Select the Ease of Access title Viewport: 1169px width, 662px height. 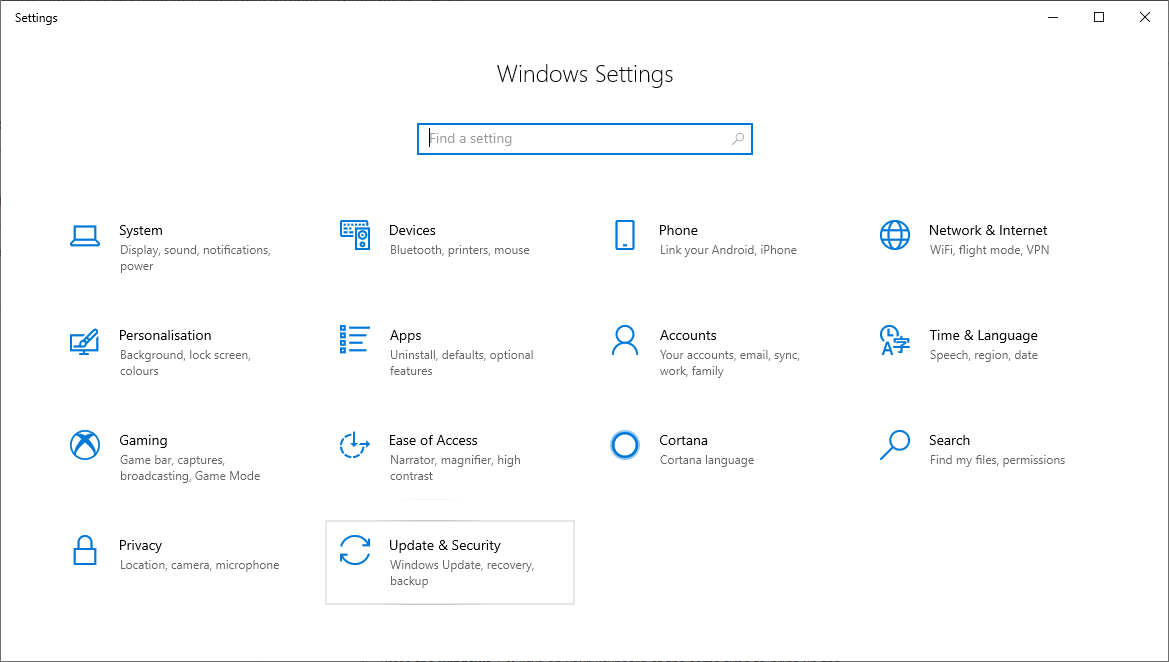coord(433,441)
